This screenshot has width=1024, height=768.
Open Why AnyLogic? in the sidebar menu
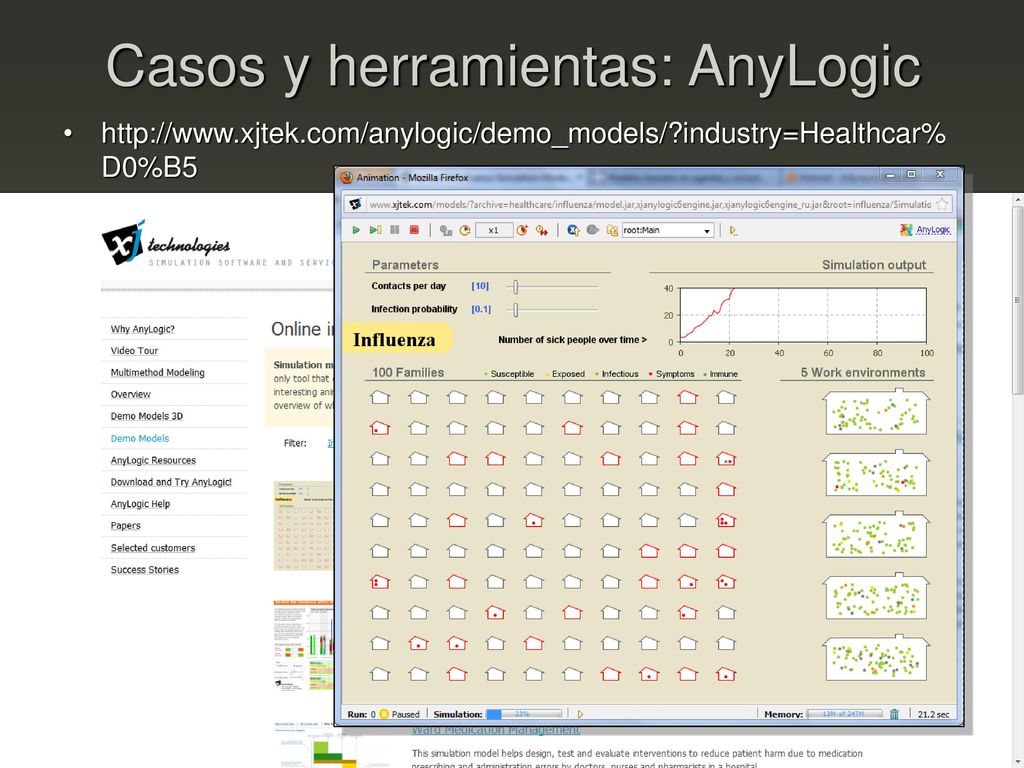click(142, 329)
